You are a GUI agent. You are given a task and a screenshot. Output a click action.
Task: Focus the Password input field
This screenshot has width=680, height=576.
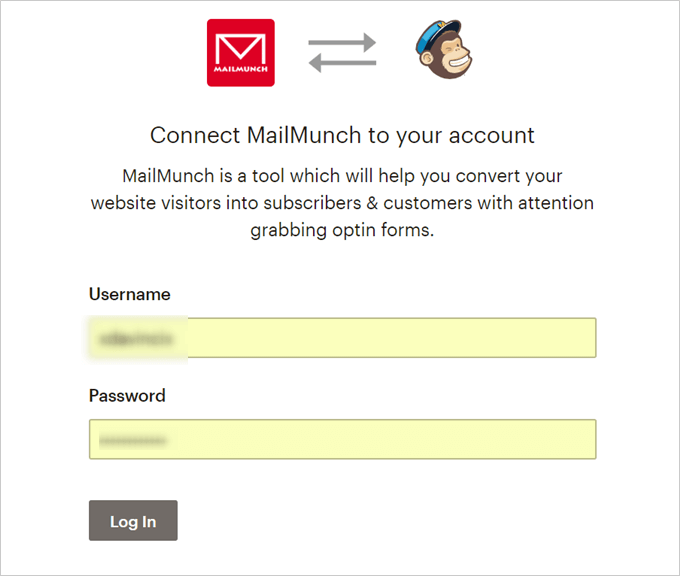pos(342,439)
